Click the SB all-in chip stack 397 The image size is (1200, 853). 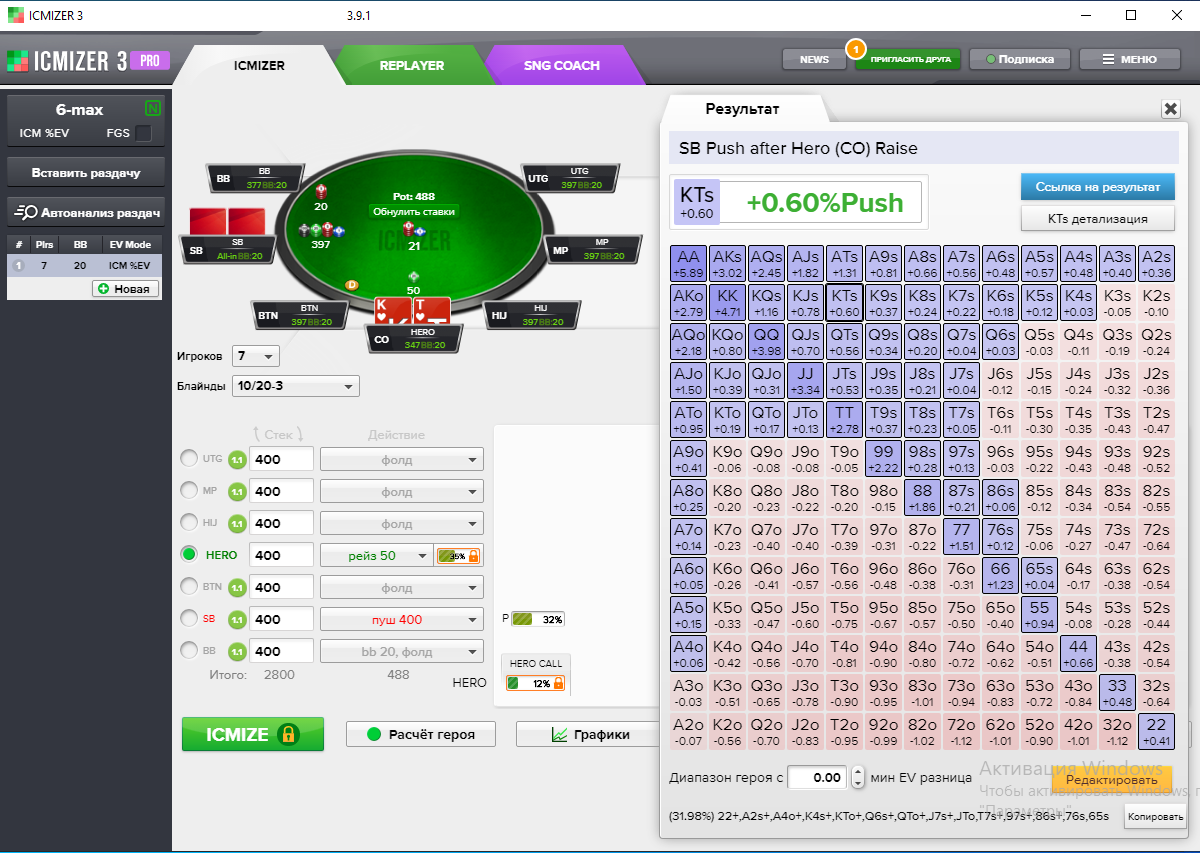tap(321, 230)
